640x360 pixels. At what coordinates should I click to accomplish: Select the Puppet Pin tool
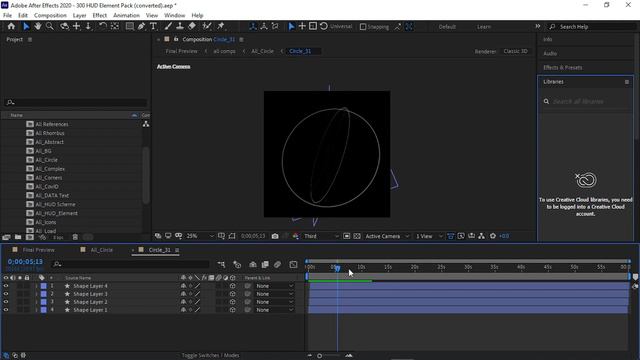click(x=221, y=26)
